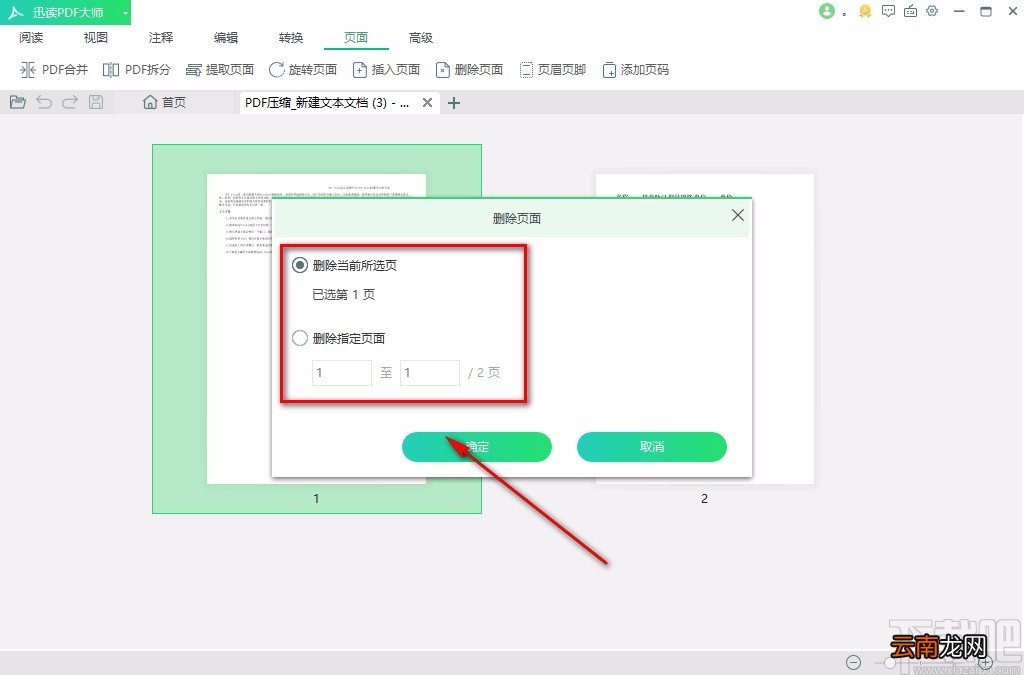Select page 2 thumbnail
Image resolution: width=1024 pixels, height=675 pixels.
pos(705,328)
